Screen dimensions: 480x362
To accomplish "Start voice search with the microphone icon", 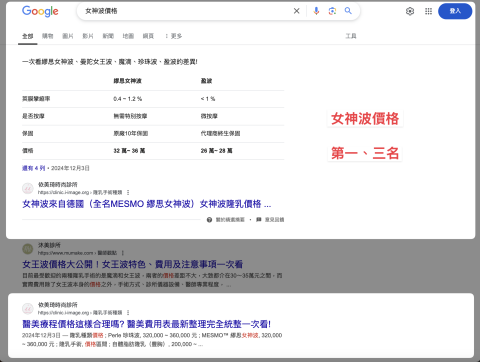I will click(316, 11).
